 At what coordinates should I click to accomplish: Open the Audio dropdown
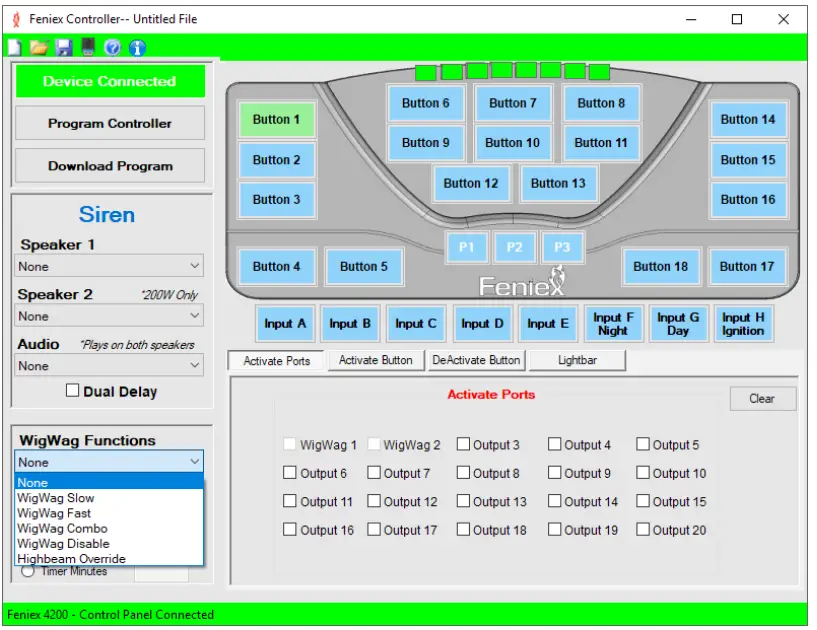click(109, 366)
